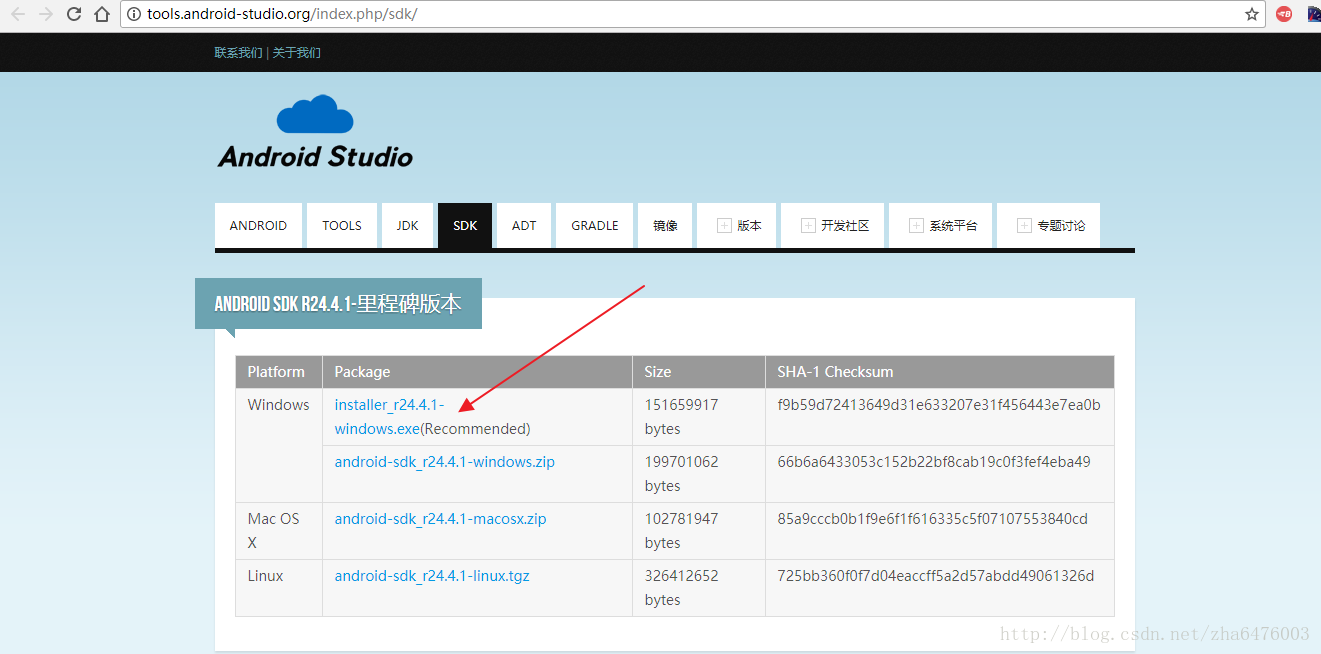Reload the page with the refresh icon

[x=74, y=14]
